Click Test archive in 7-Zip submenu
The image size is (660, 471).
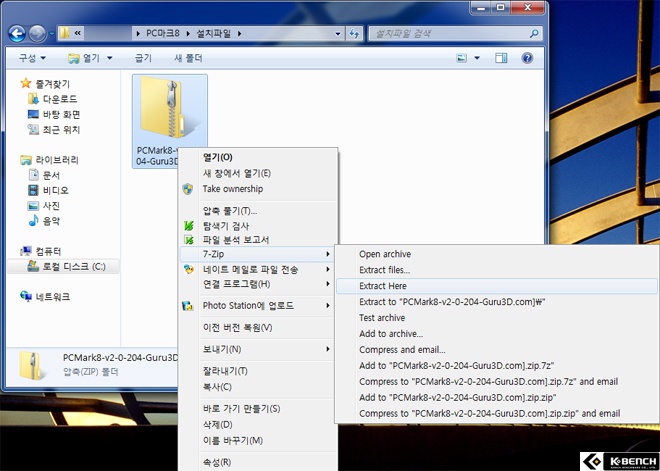497,318
